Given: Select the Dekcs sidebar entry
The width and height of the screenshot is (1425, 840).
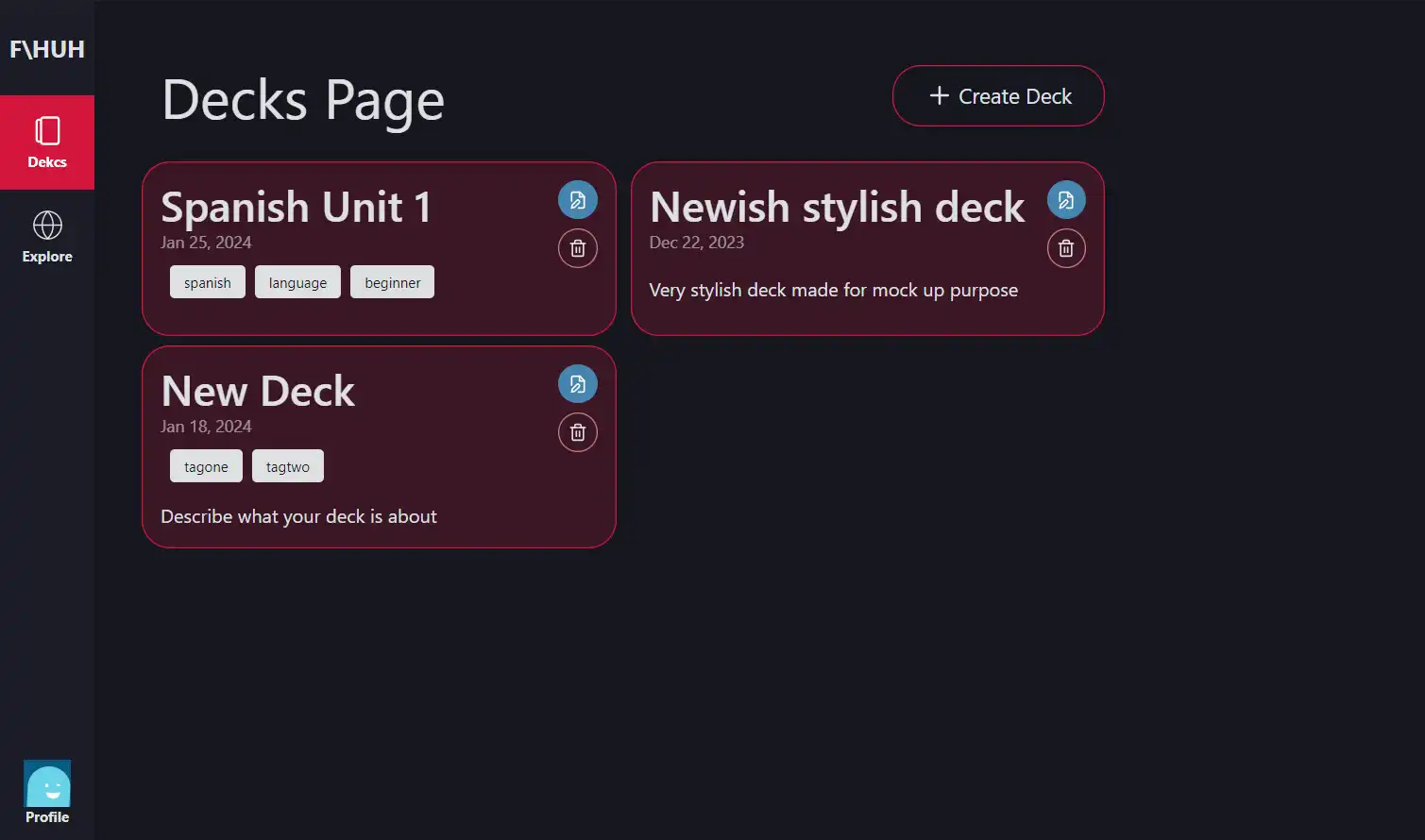Looking at the screenshot, I should (47, 143).
